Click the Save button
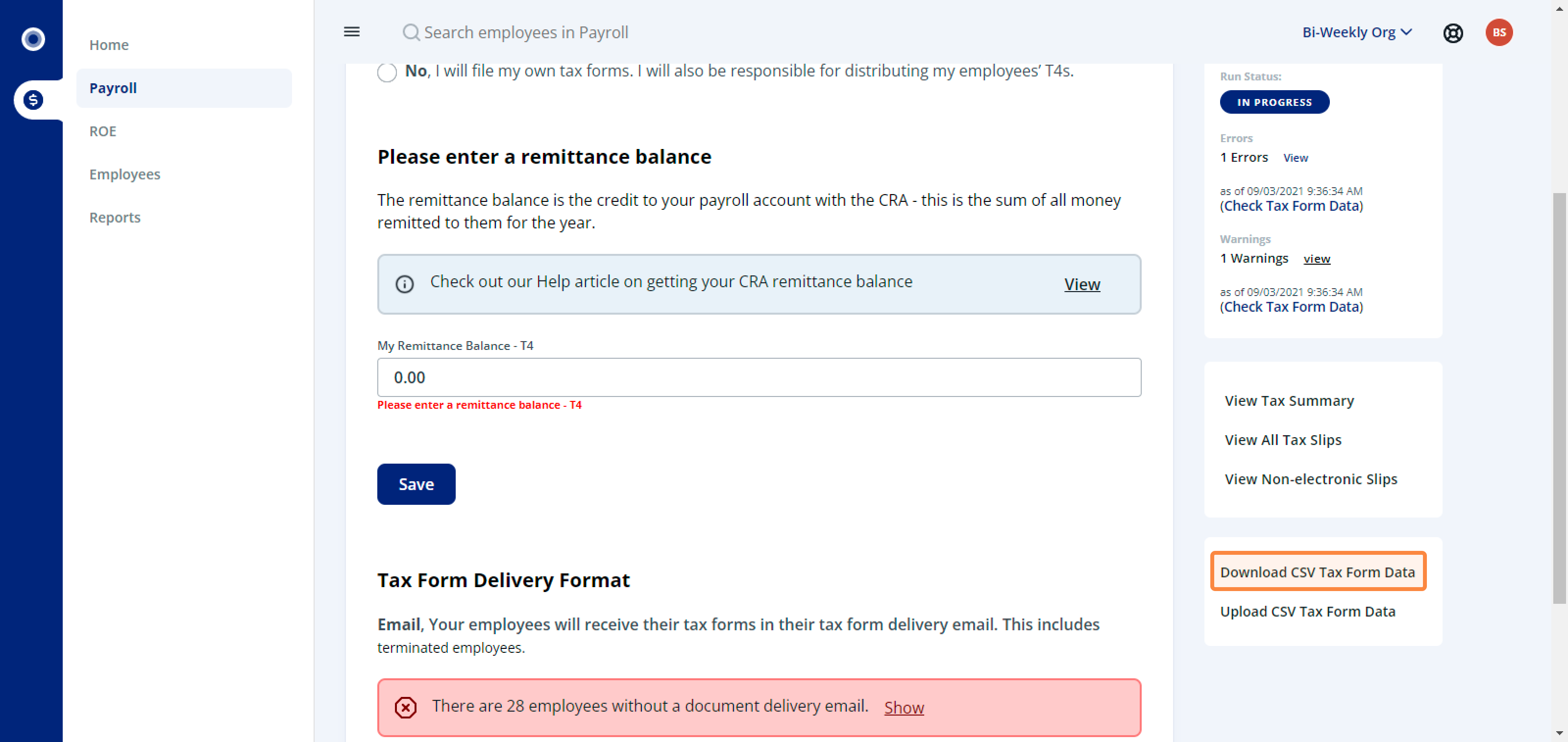 point(416,484)
